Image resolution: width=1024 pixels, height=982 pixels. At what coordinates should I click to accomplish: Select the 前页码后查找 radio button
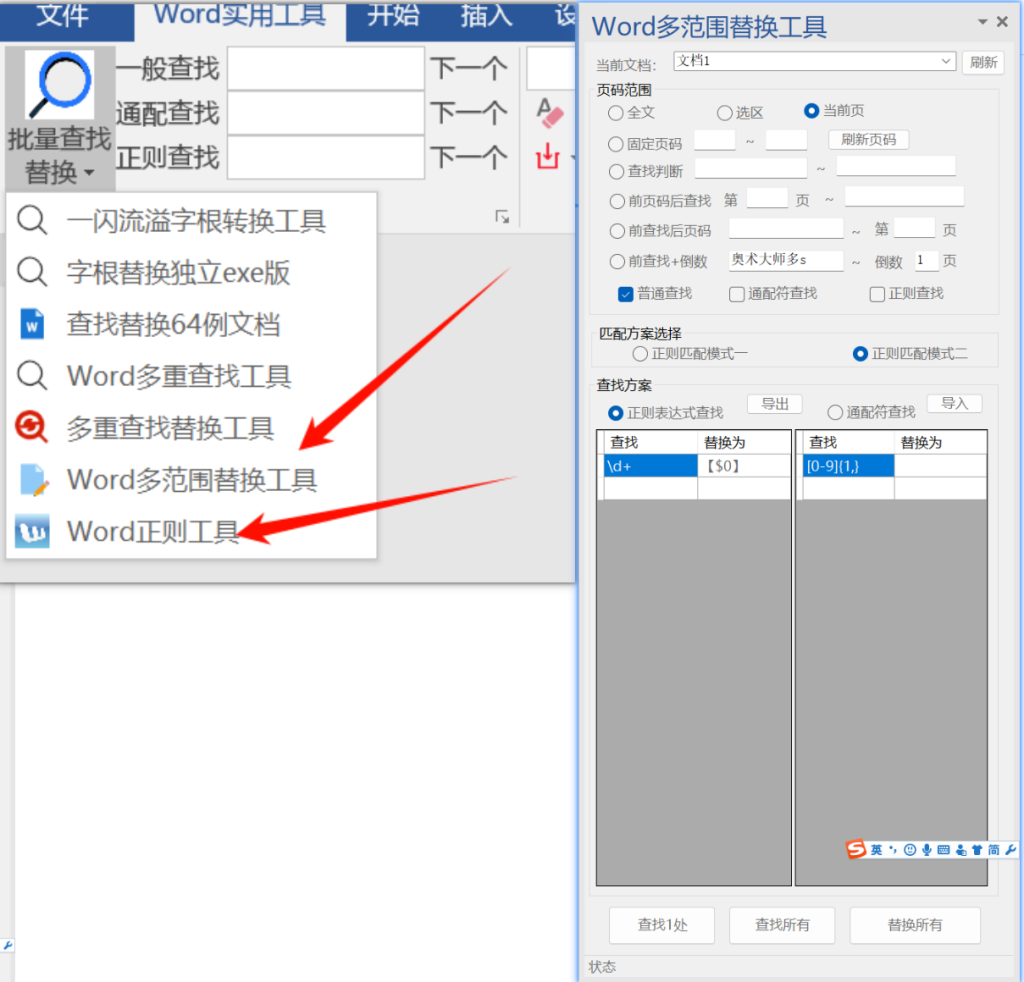click(x=617, y=201)
